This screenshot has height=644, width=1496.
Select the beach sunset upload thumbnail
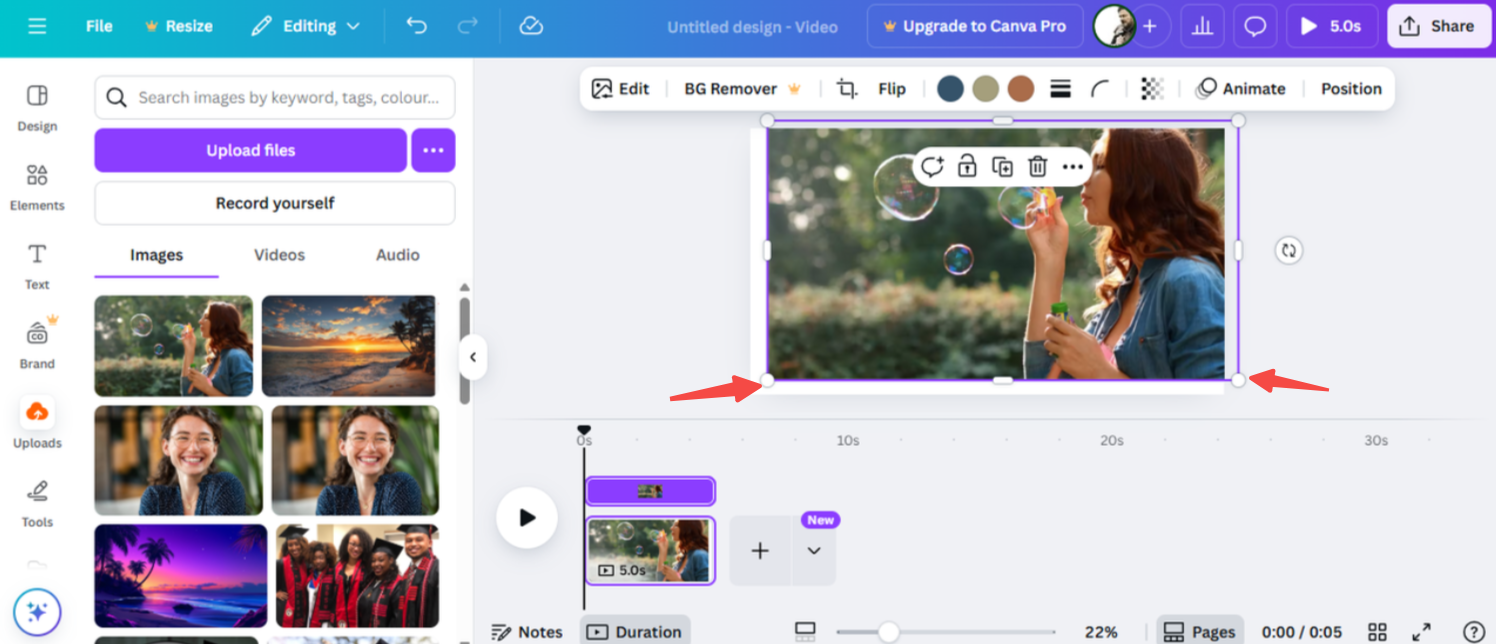click(349, 346)
